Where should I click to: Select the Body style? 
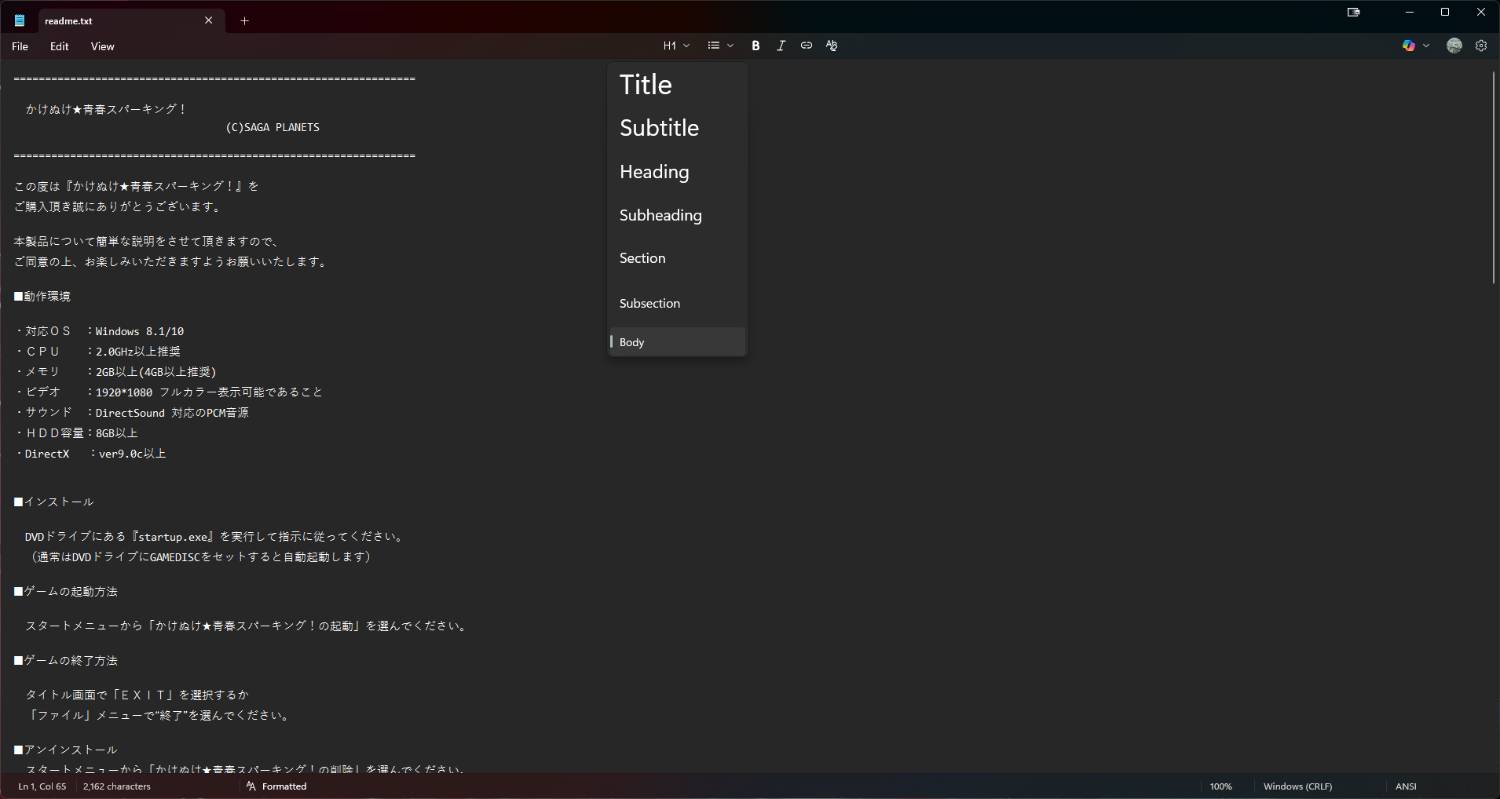tap(677, 342)
